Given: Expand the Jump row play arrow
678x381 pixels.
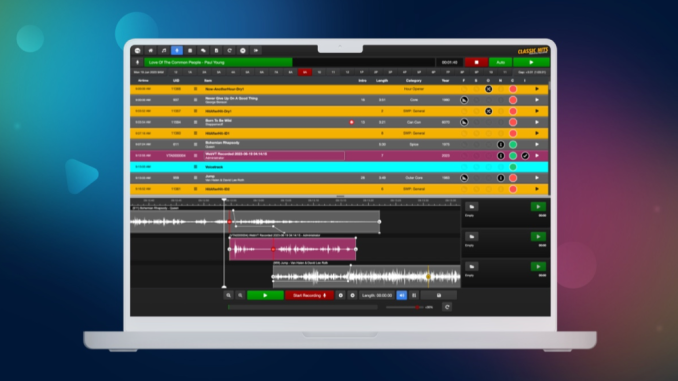Looking at the screenshot, I should coord(537,178).
